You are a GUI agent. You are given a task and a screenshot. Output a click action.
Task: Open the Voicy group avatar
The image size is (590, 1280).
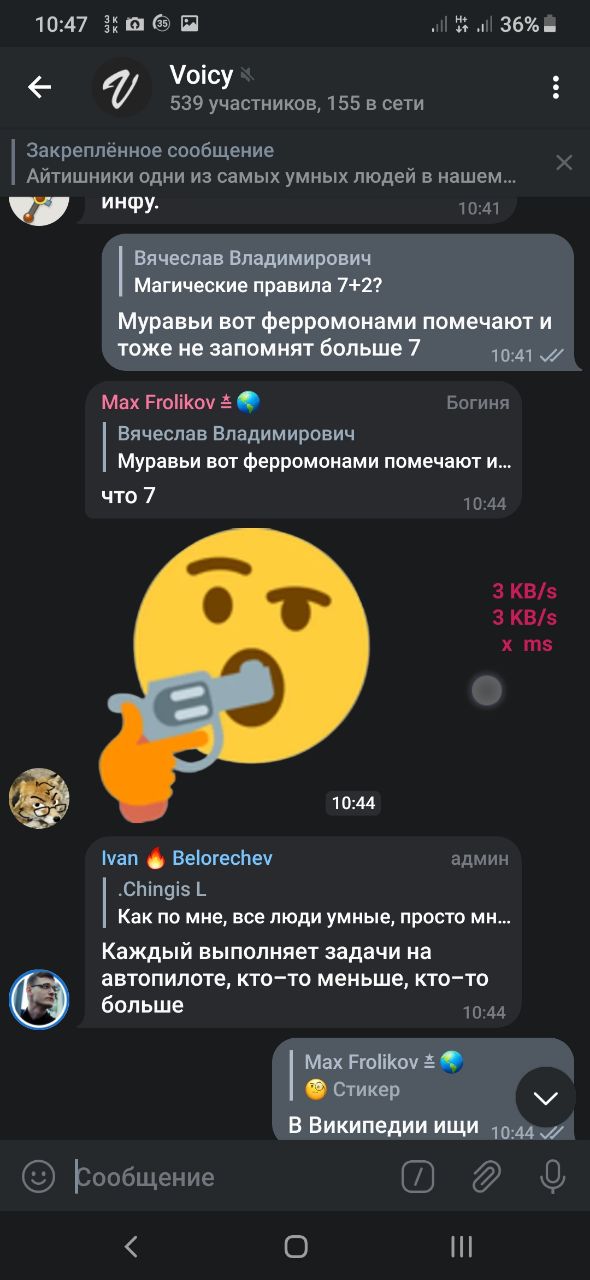[x=122, y=88]
